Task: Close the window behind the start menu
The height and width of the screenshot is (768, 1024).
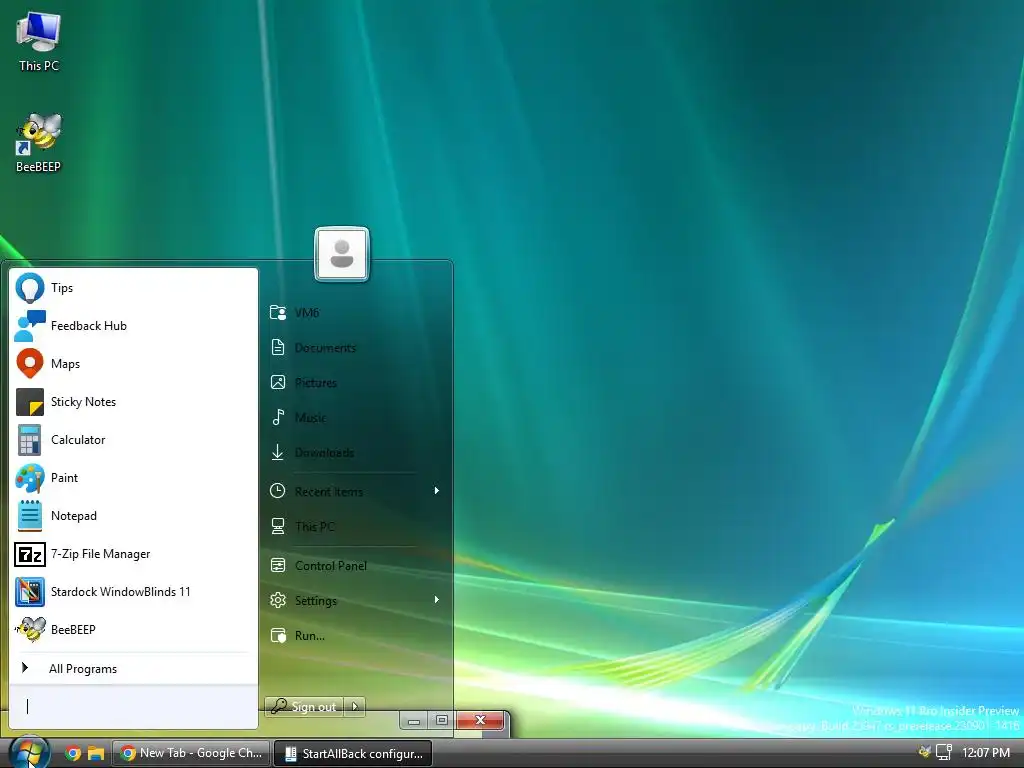Action: (480, 720)
